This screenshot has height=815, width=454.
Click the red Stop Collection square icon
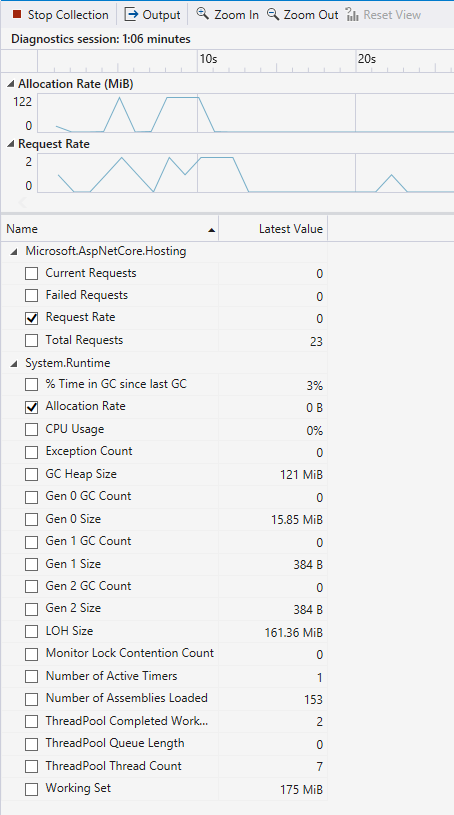coord(16,14)
